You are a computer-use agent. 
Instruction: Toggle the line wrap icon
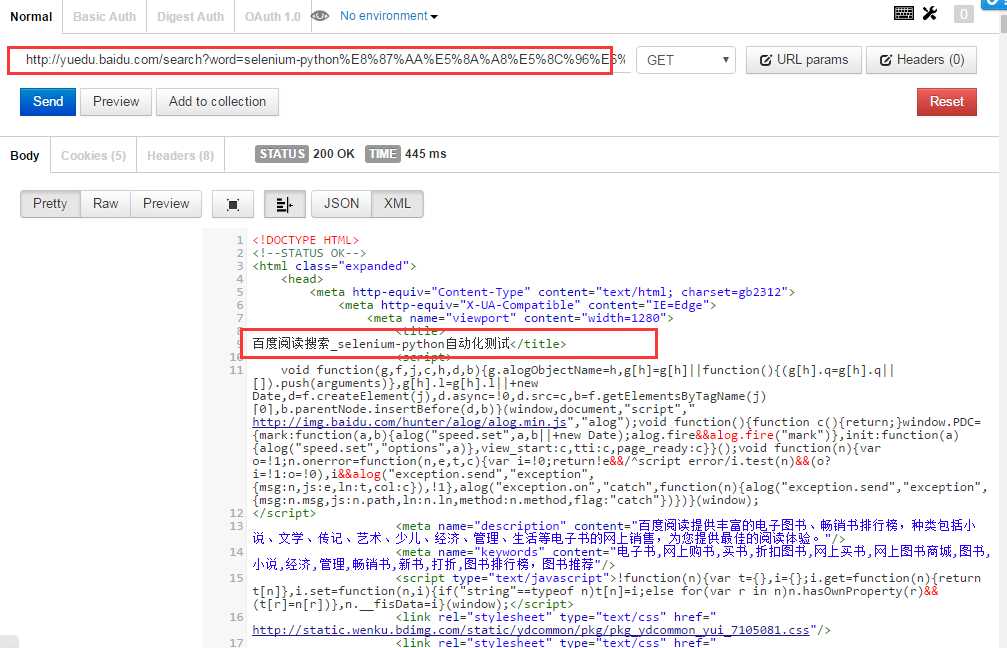(x=284, y=204)
